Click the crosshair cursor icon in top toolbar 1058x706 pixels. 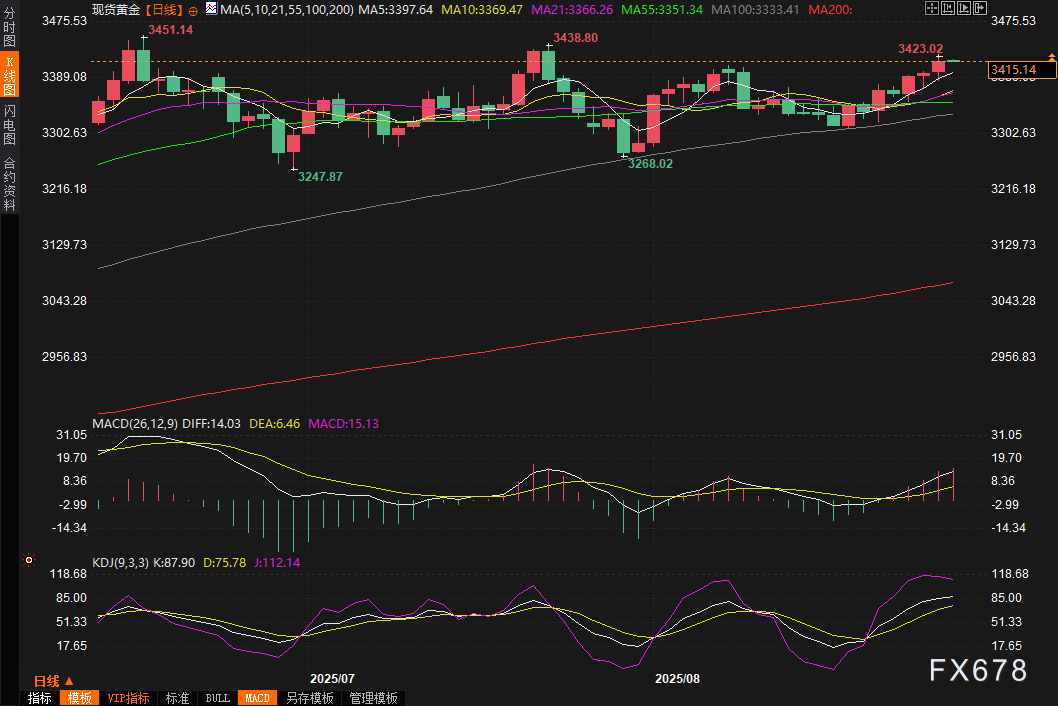932,8
